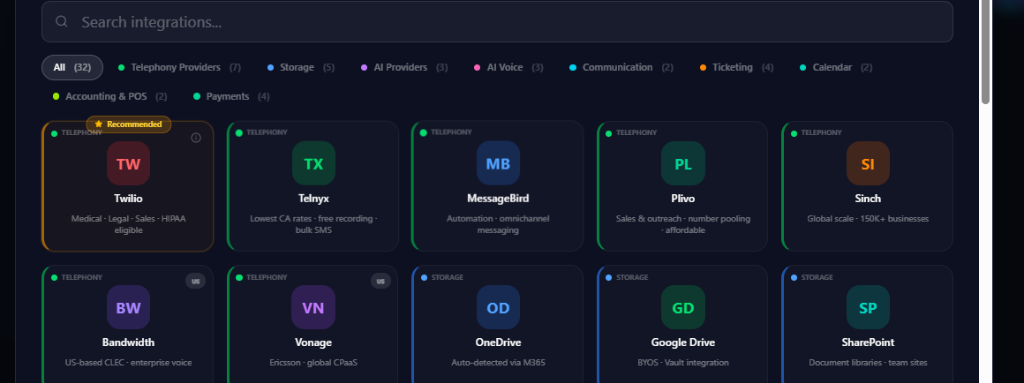The image size is (1024, 383).
Task: Open the Sinch integration name
Action: tap(868, 199)
